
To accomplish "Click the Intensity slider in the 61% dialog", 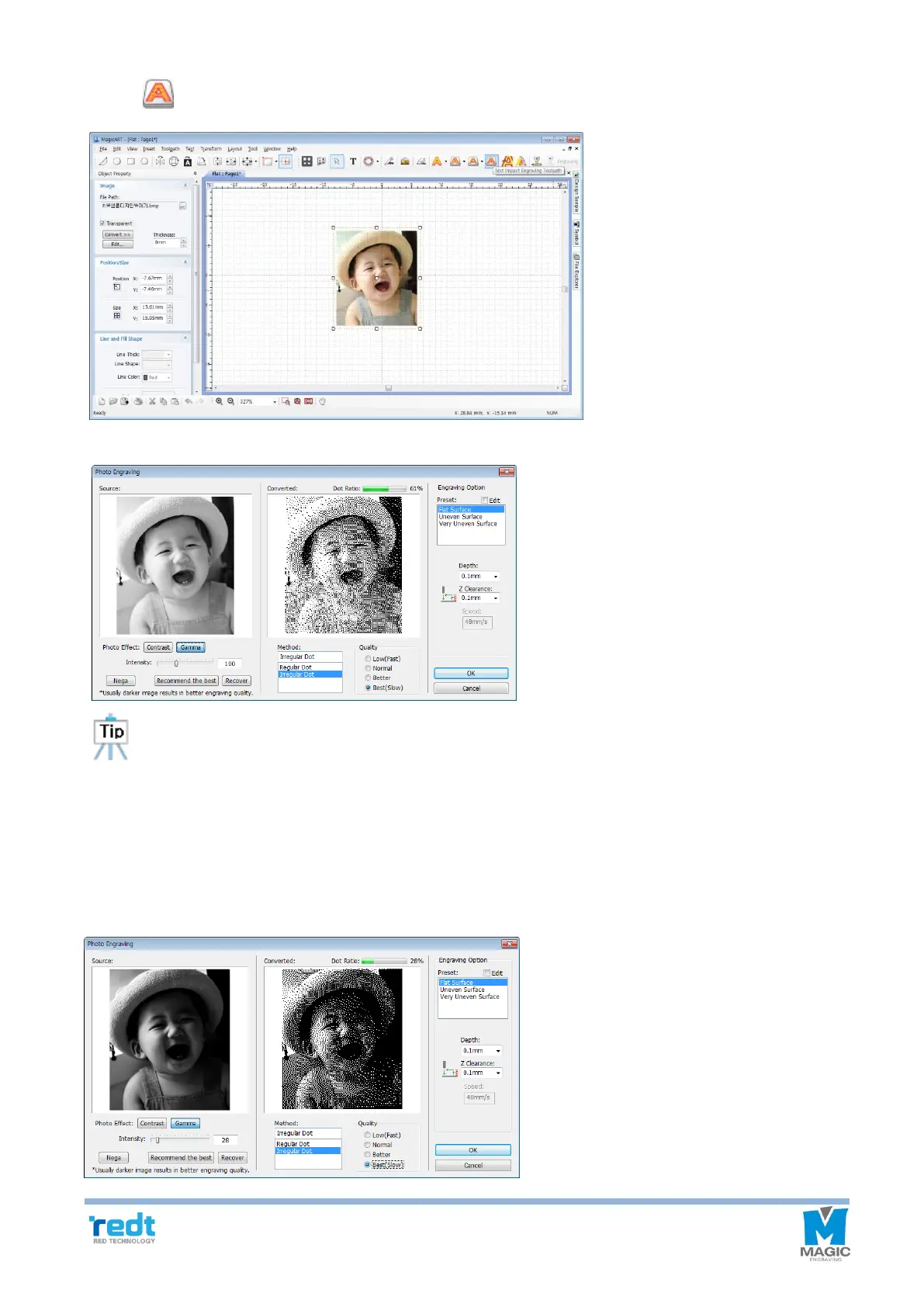I will point(185,663).
